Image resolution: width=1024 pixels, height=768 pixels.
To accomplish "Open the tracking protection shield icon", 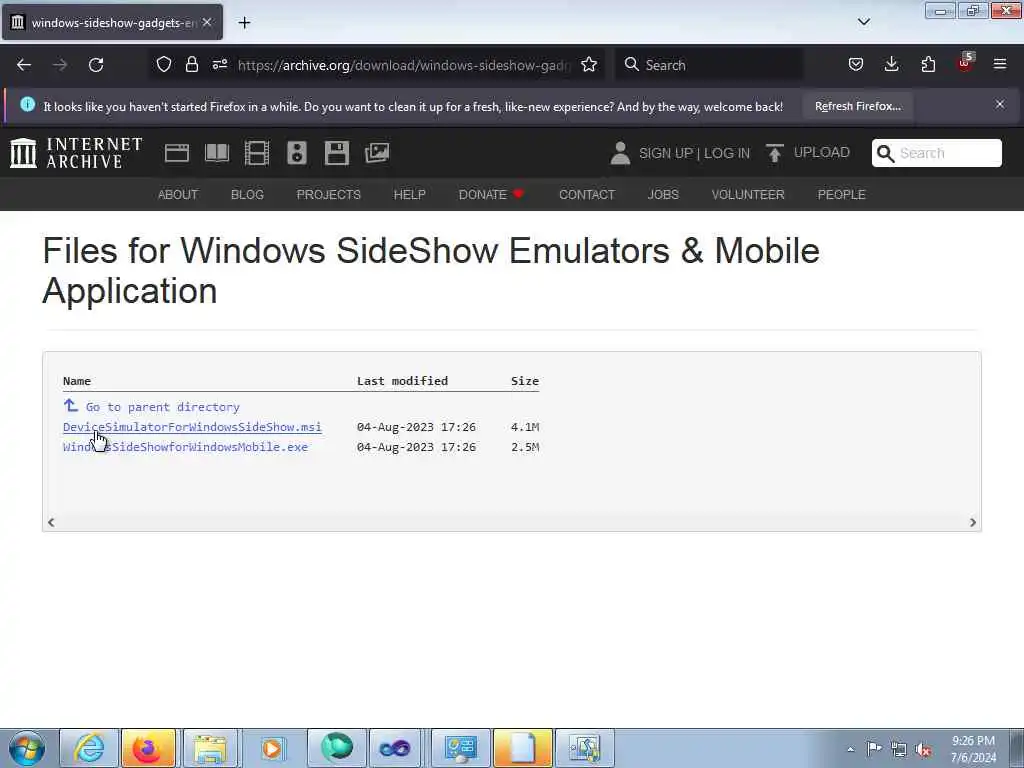I will tap(164, 64).
